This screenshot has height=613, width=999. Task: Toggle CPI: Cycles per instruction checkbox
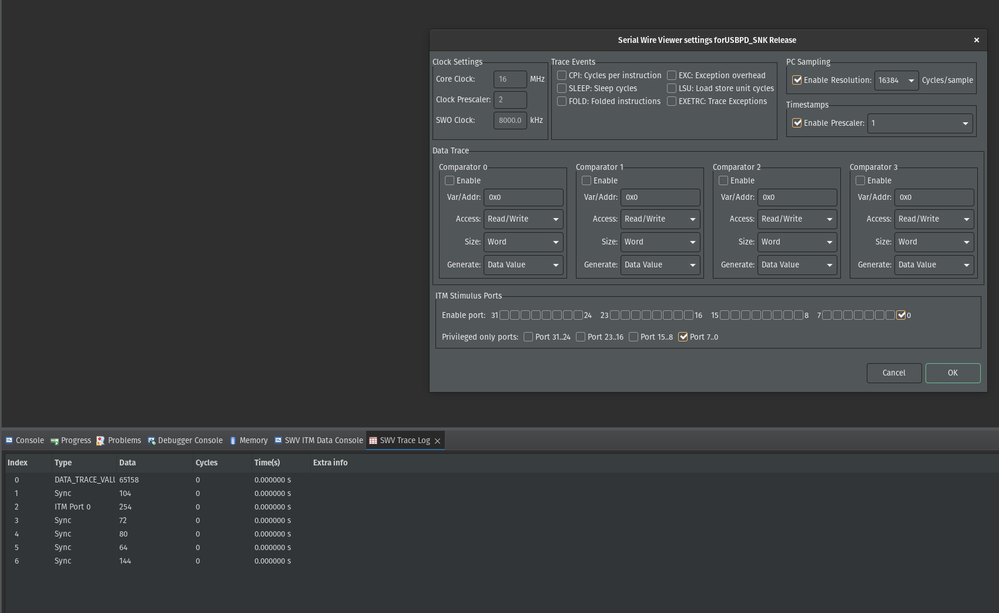click(562, 75)
